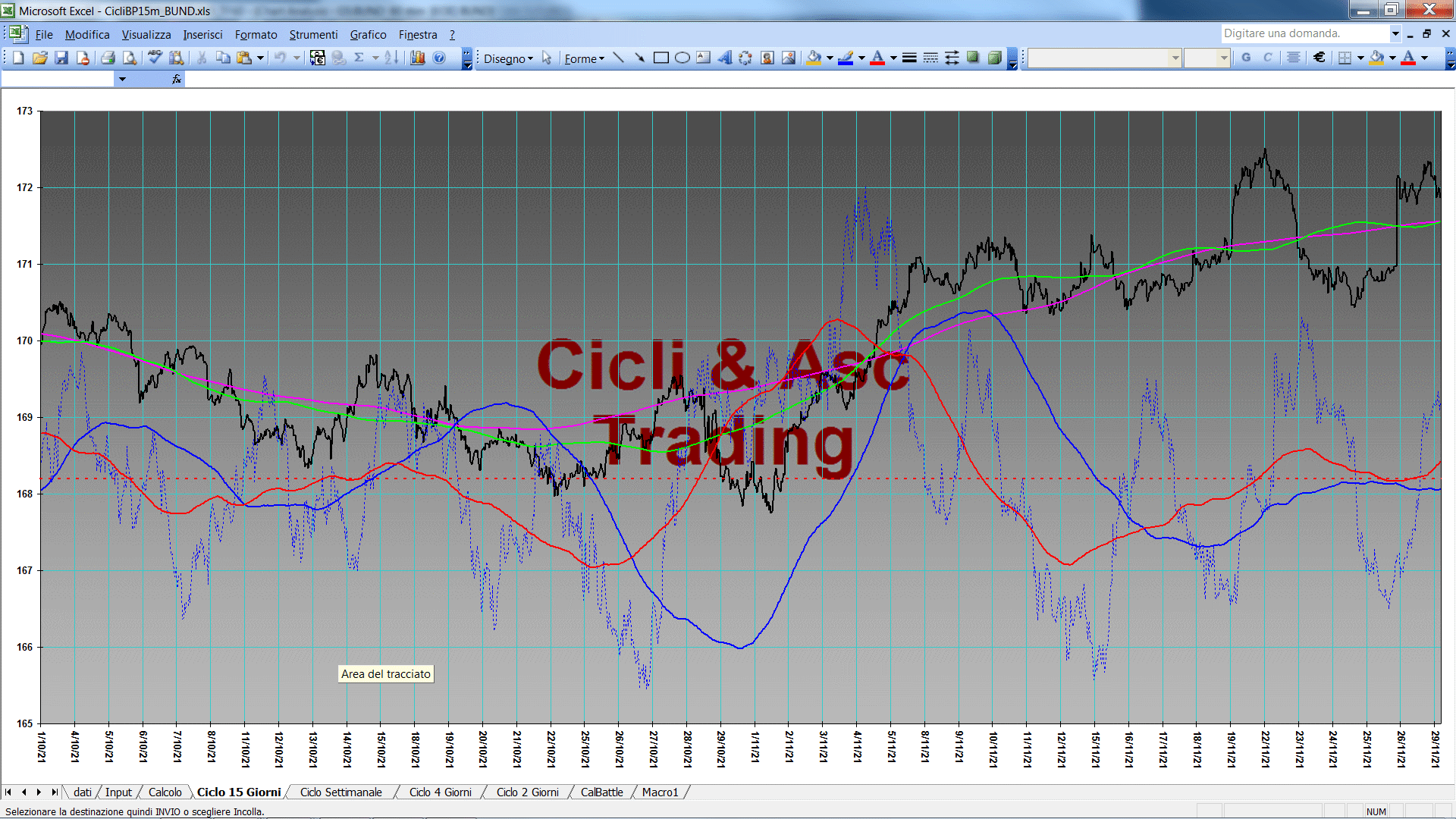The width and height of the screenshot is (1456, 819).
Task: Select the Arrow drawing tool
Action: click(639, 58)
